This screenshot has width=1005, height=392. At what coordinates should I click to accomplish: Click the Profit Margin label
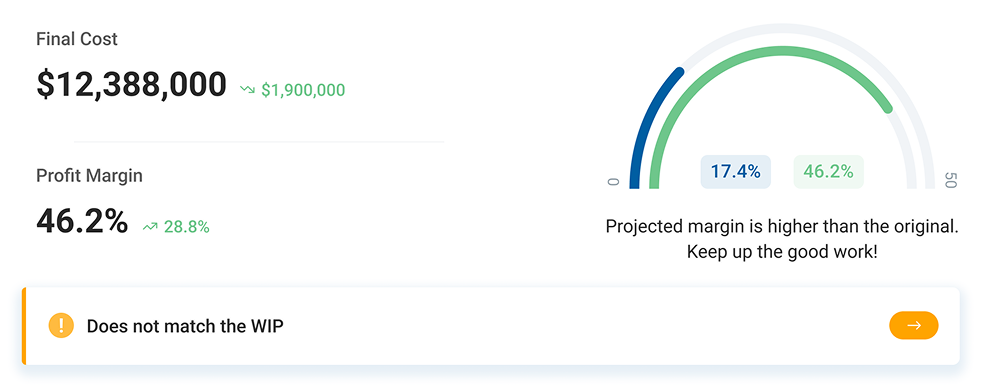pyautogui.click(x=89, y=176)
